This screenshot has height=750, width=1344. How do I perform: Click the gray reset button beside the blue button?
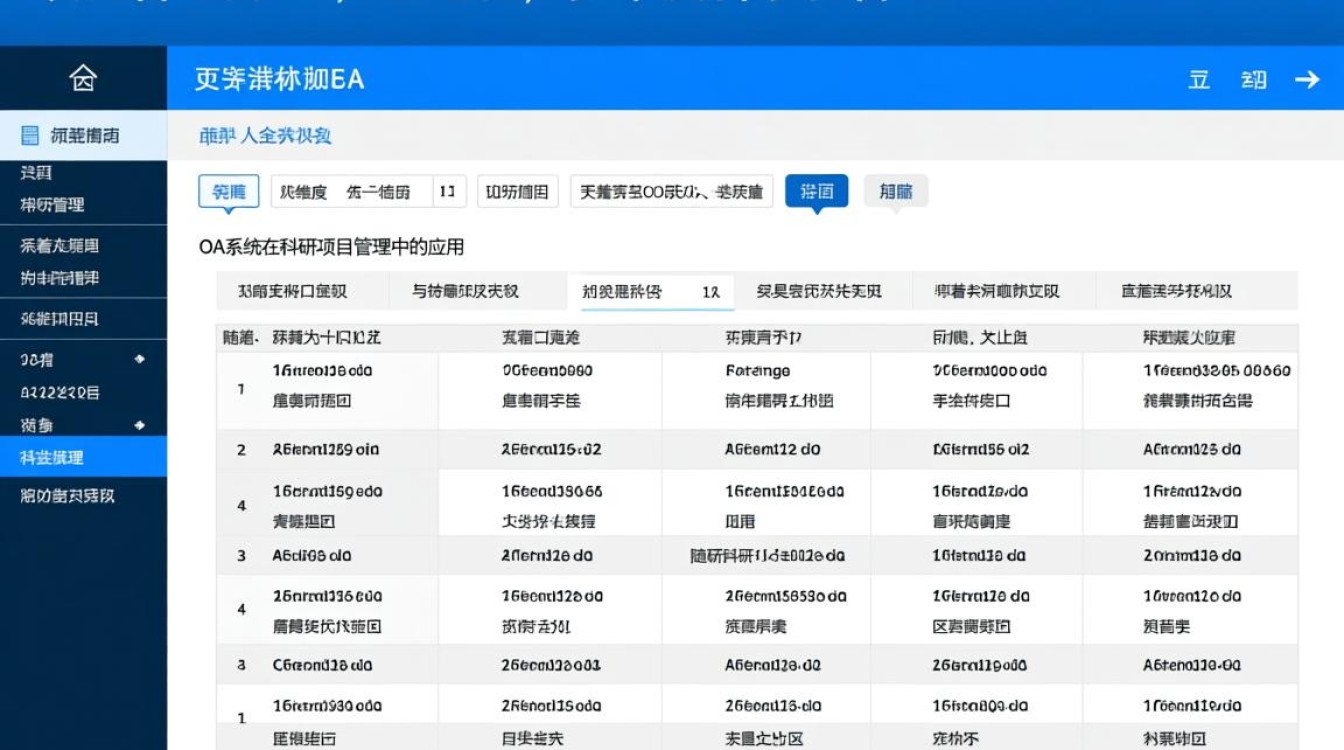click(x=895, y=191)
